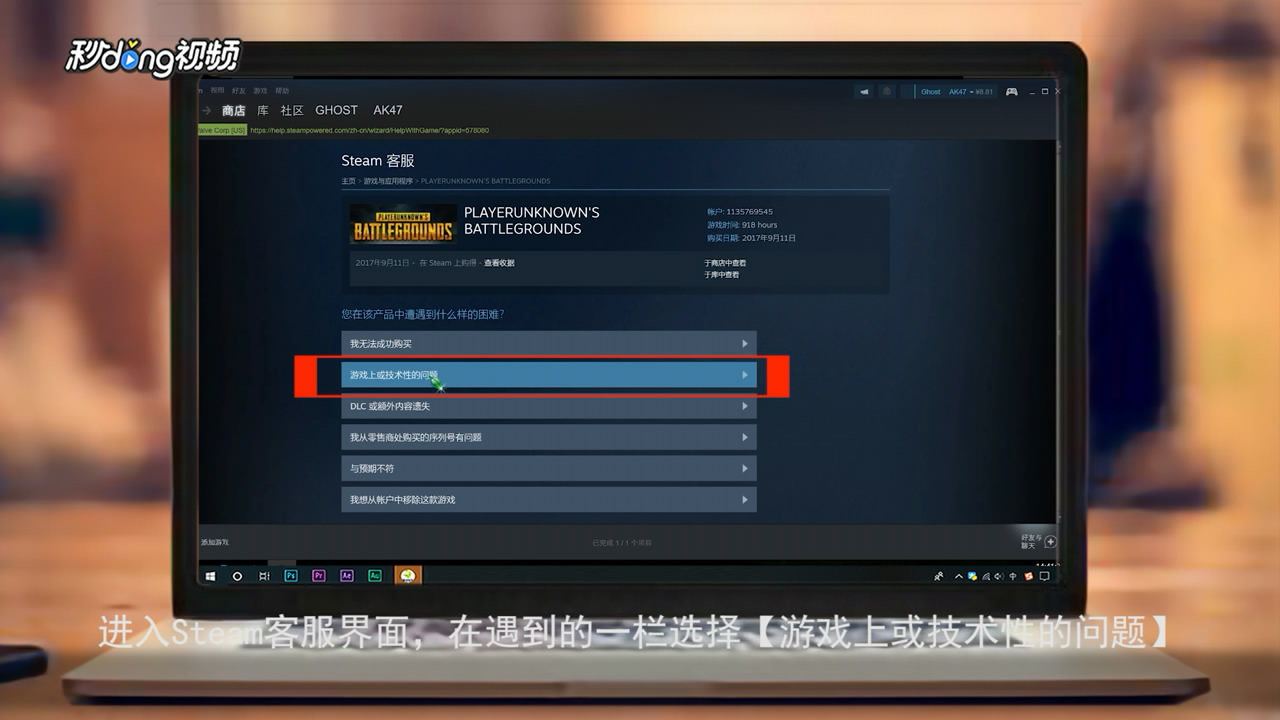Select 我从零售商处购买的序列号有问题 option
Screen dimensions: 1280x720
(548, 437)
